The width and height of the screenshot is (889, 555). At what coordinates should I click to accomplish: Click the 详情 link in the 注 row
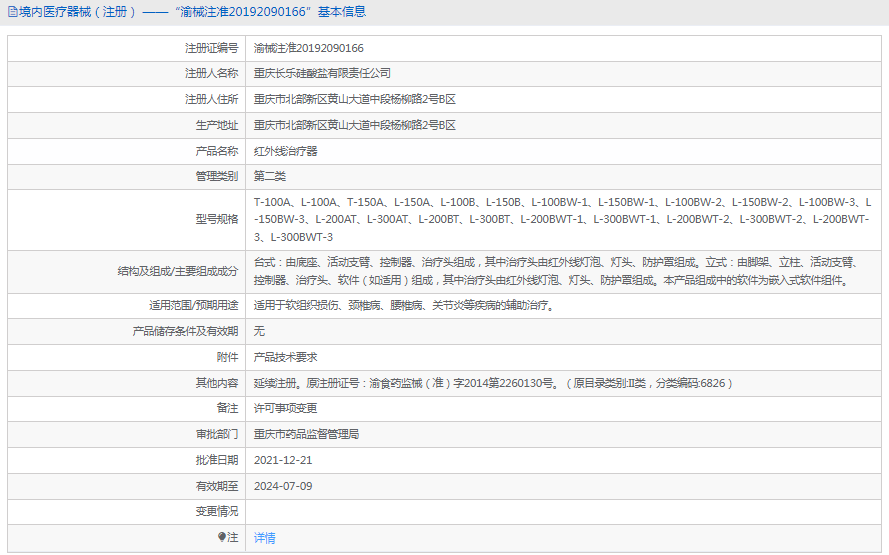(264, 538)
